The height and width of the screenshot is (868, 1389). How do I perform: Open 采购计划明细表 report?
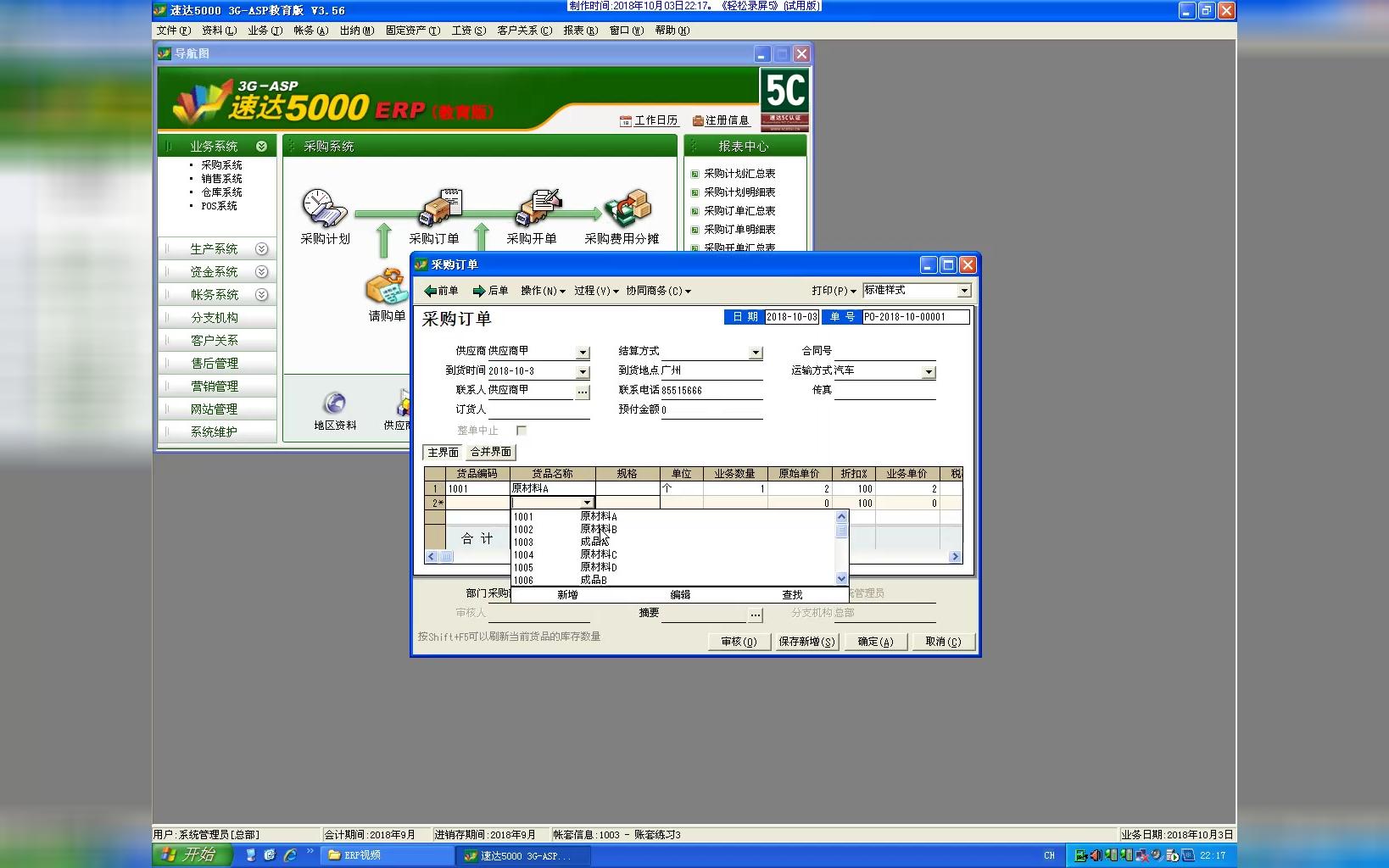[739, 192]
